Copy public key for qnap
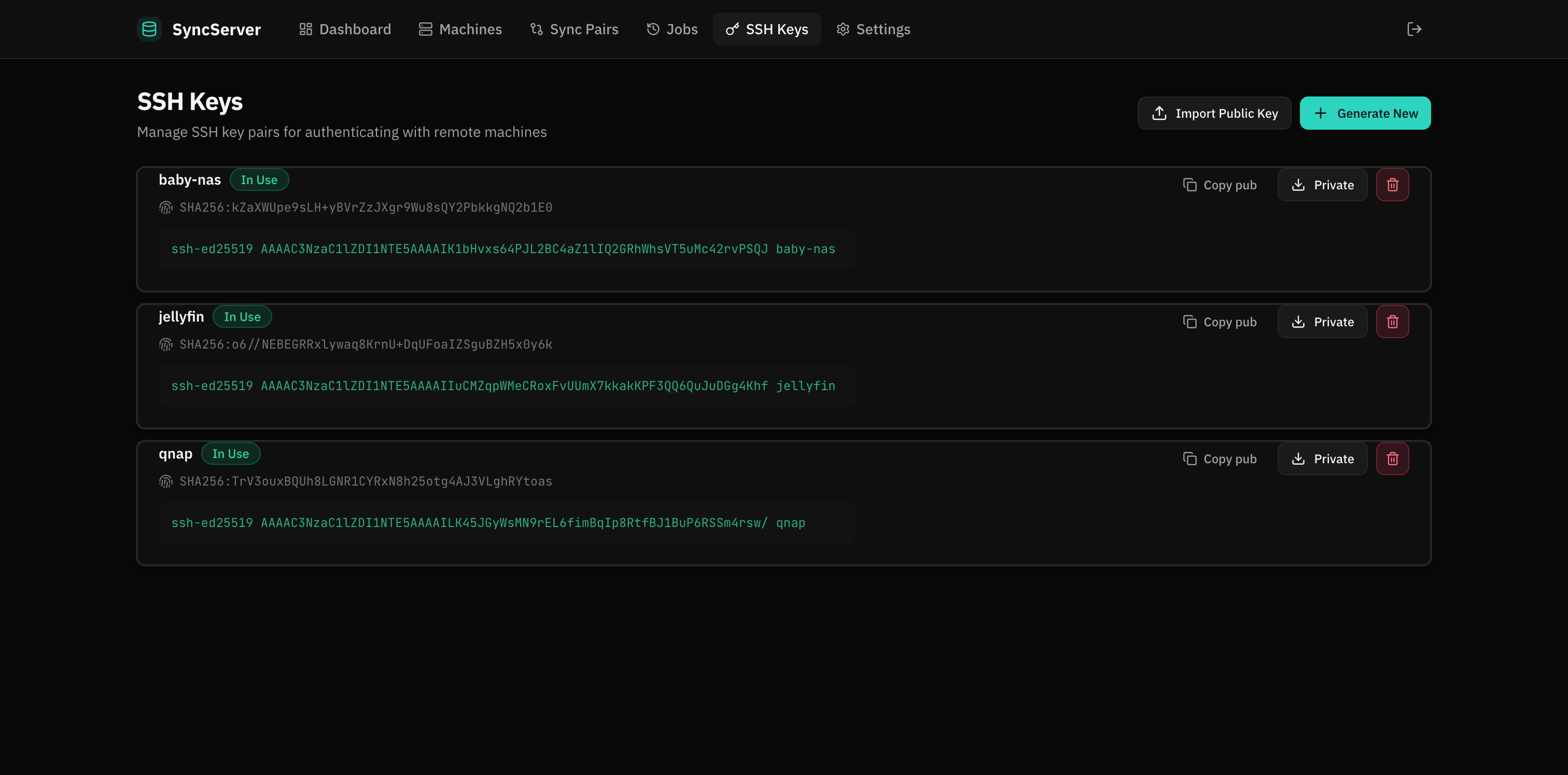Screen dimensions: 1568x775 [1220, 459]
